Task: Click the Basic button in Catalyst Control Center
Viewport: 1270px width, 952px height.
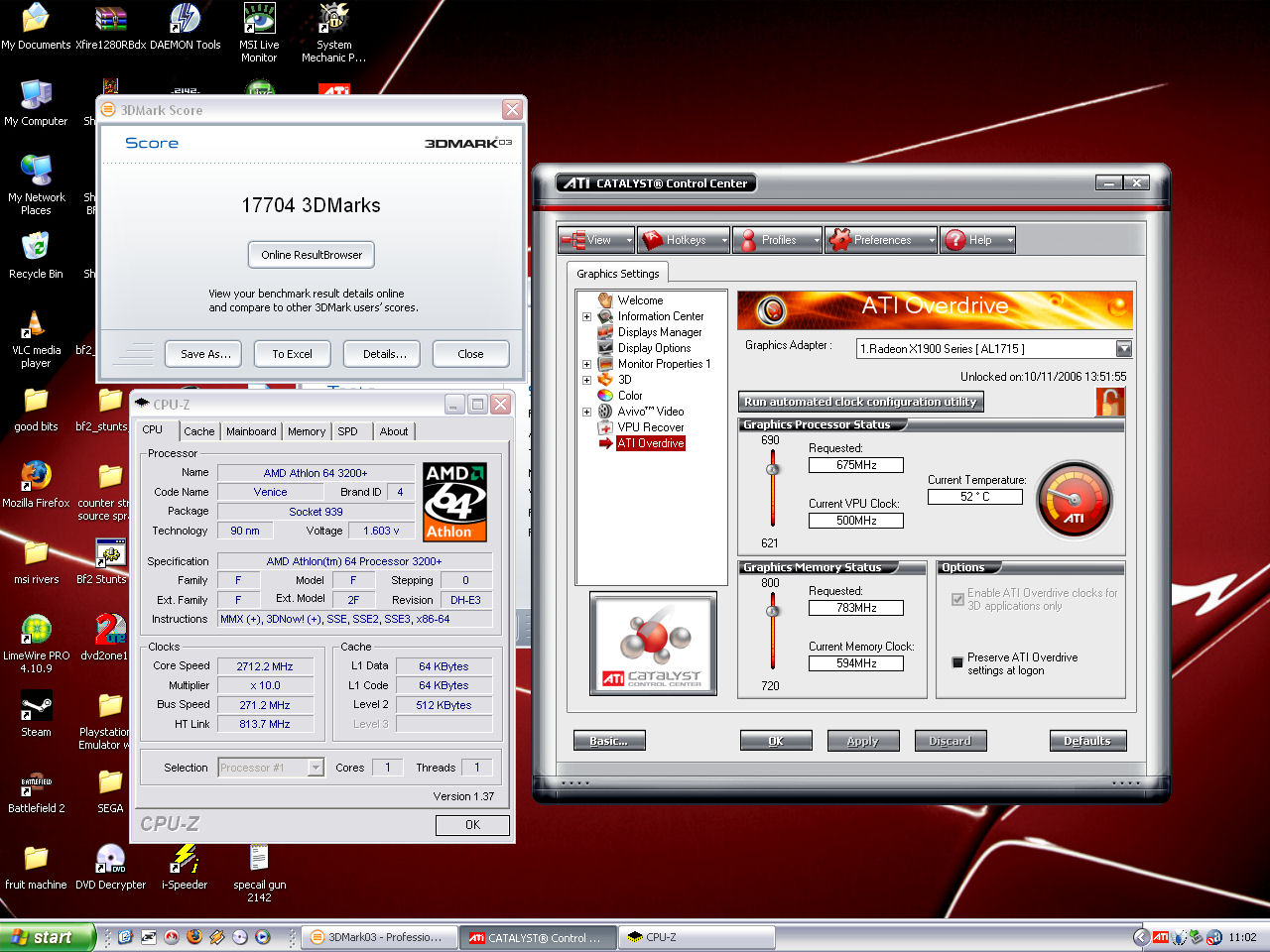Action: point(609,741)
